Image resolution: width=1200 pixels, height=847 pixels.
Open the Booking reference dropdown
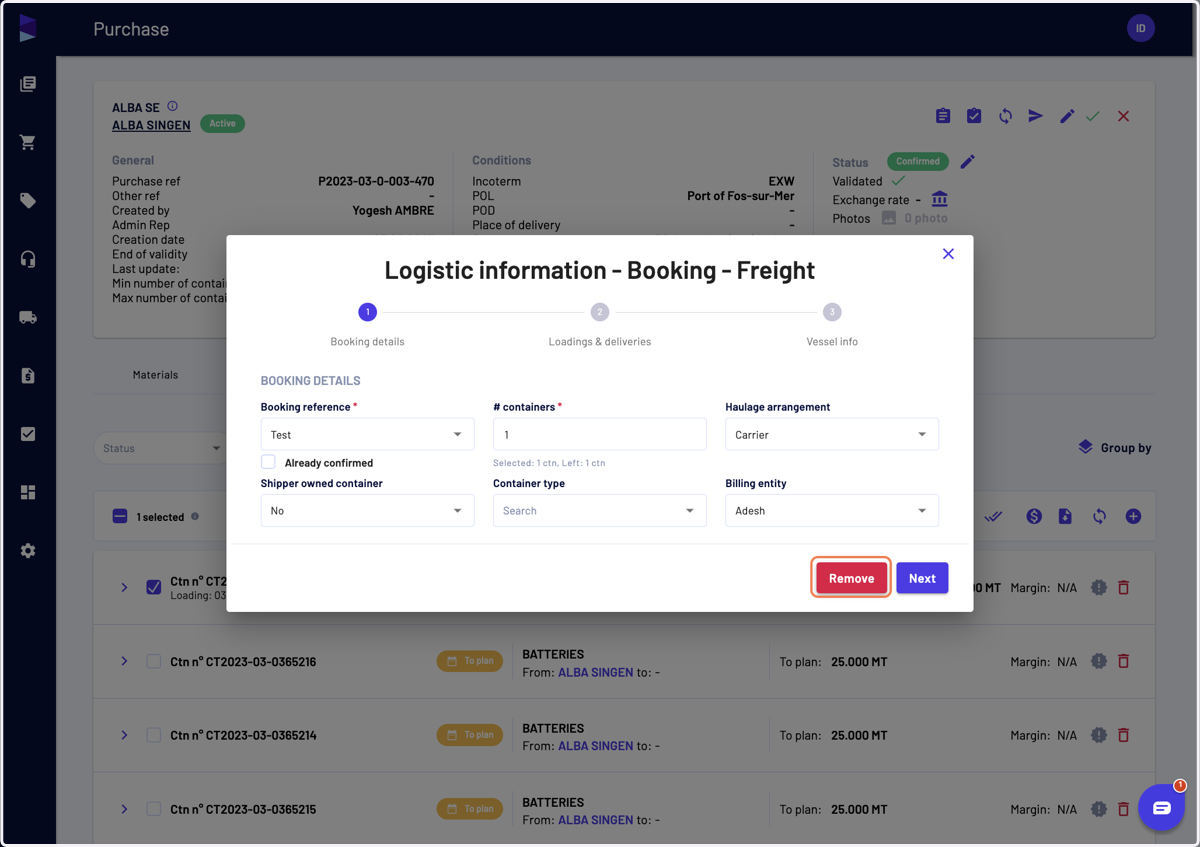367,434
